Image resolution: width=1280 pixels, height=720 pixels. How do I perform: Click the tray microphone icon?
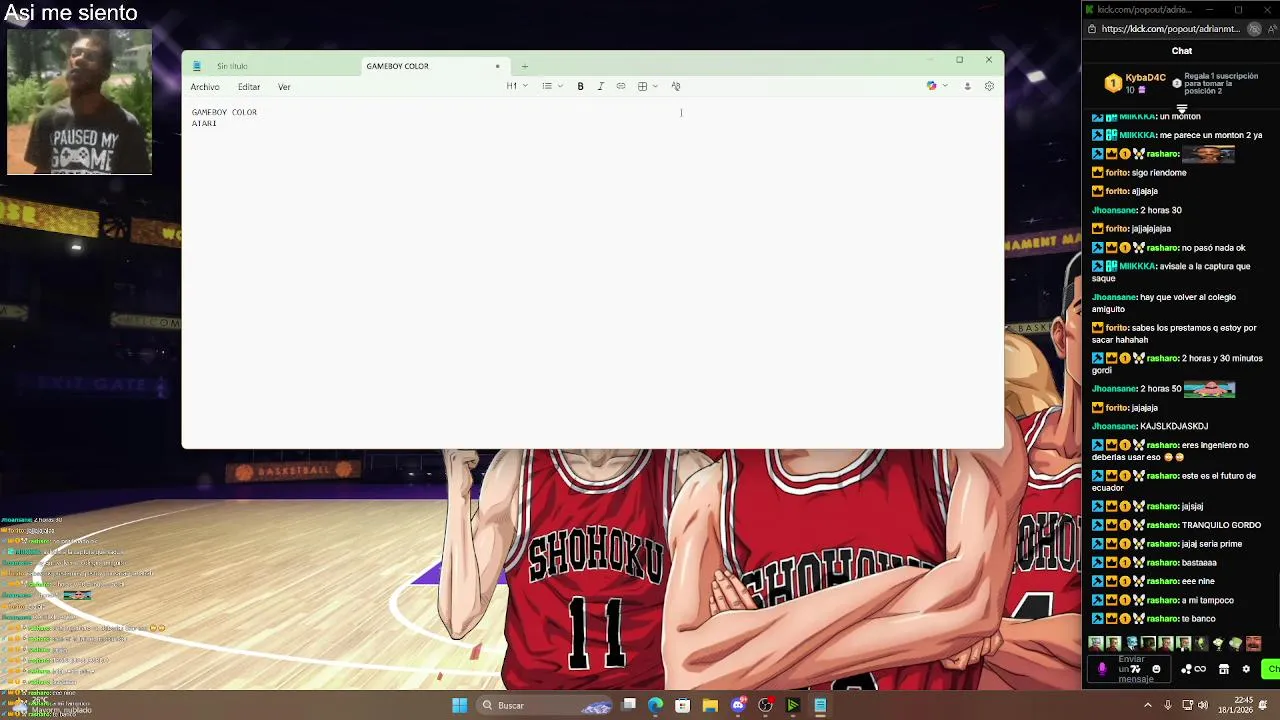pos(1167,705)
